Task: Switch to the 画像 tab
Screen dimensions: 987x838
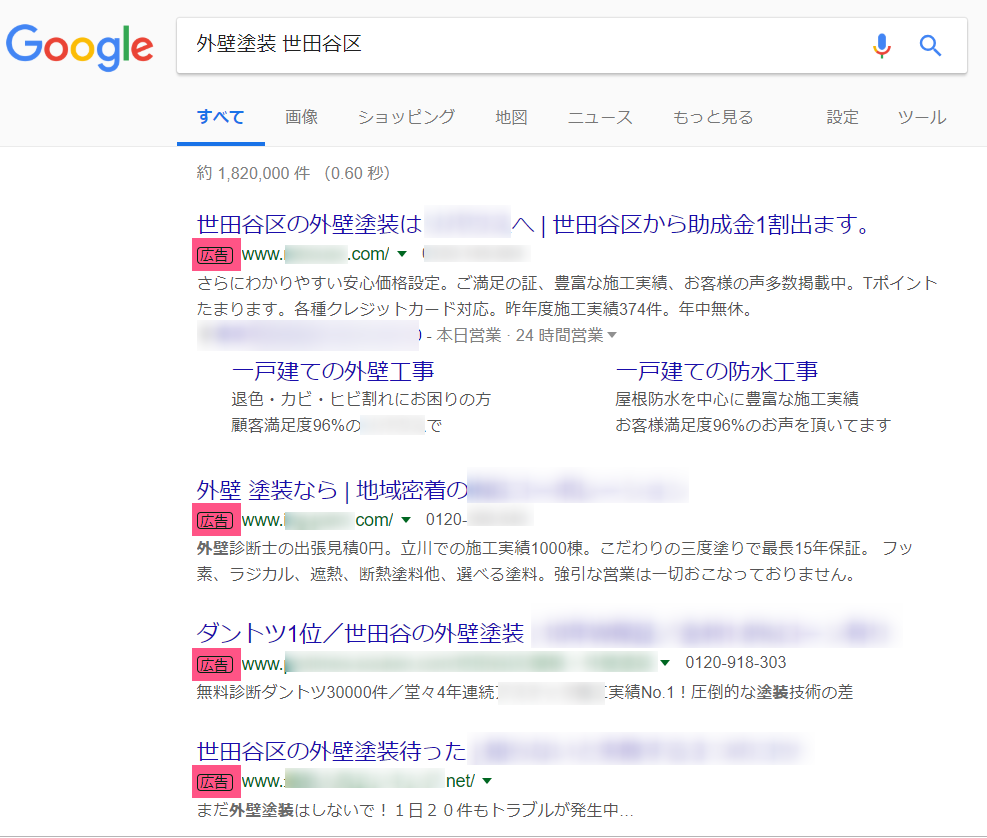Action: coord(301,117)
